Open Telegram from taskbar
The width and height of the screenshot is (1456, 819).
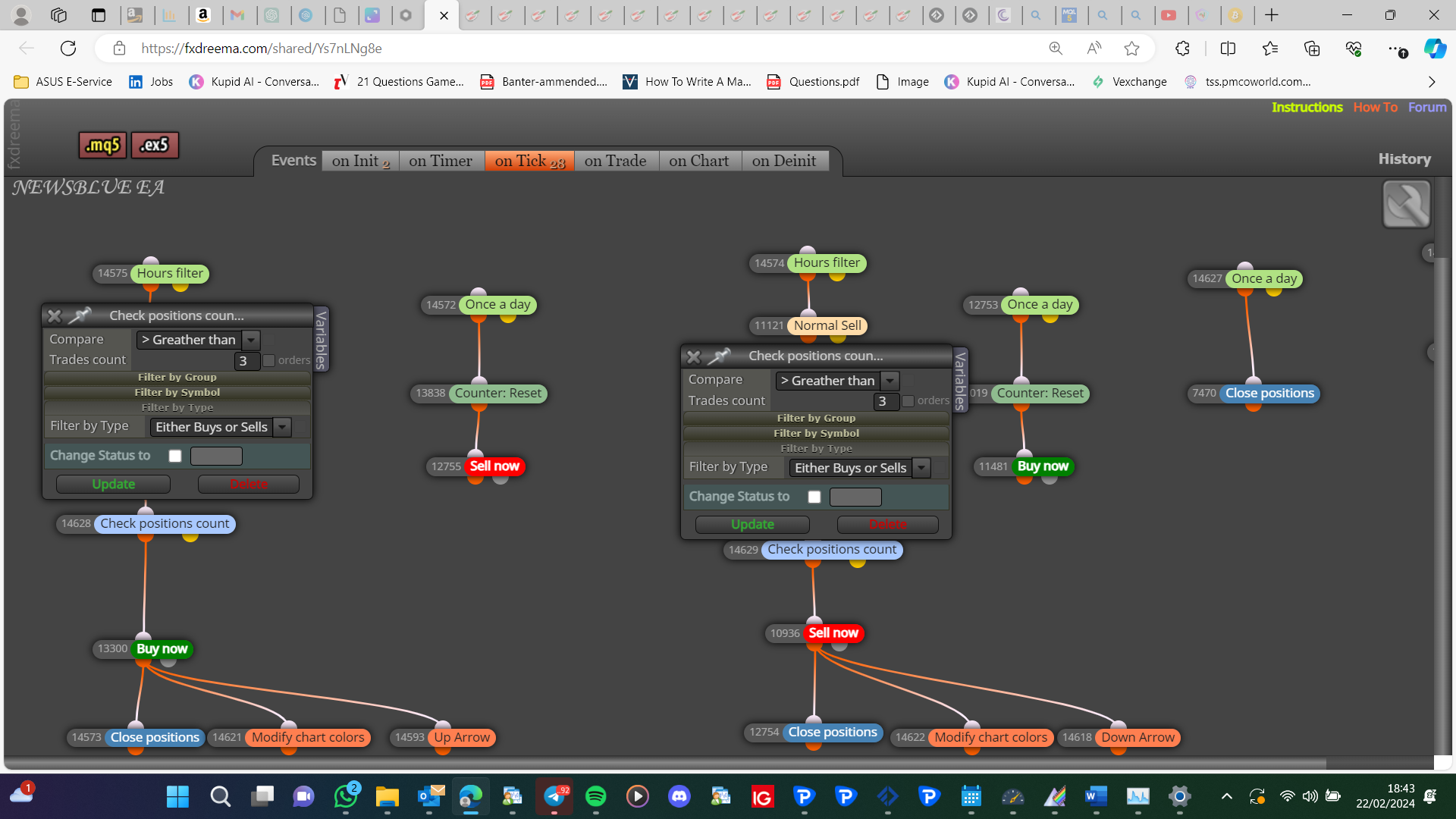pos(555,796)
